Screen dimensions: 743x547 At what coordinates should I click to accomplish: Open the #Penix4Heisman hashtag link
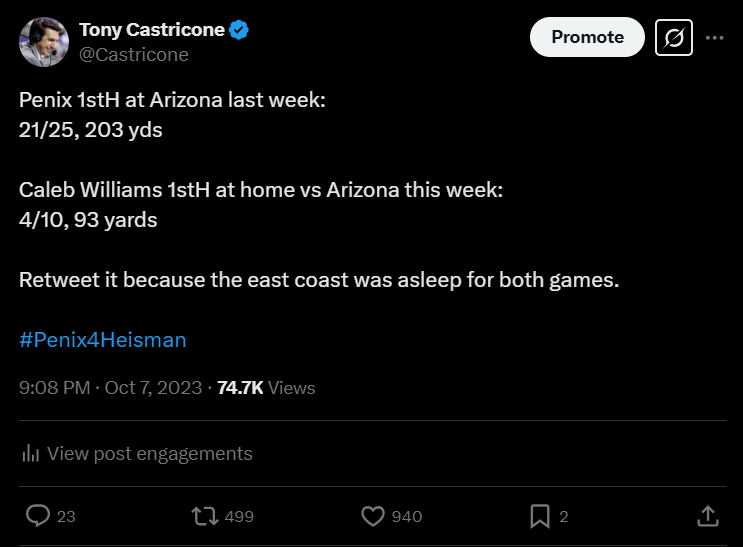click(x=102, y=340)
